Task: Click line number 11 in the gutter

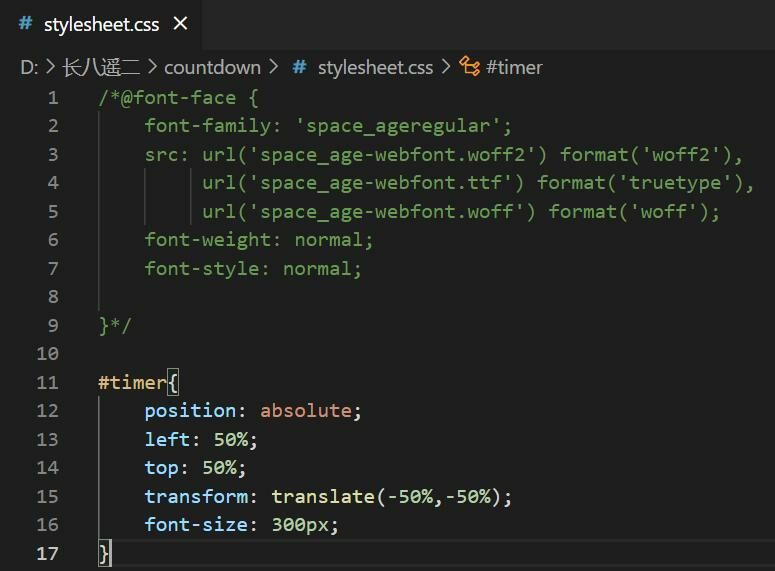Action: pyautogui.click(x=47, y=382)
